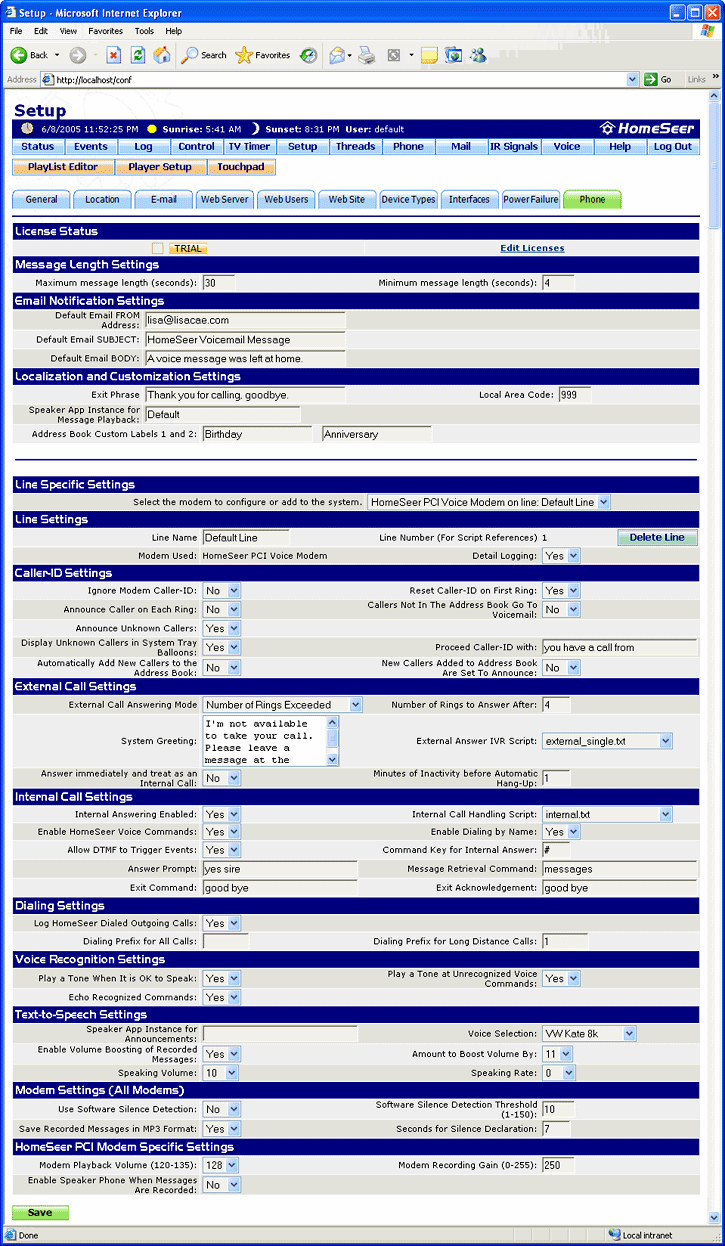725x1246 pixels.
Task: Click the Answer Prompt field 'yes sire'
Action: 280,869
